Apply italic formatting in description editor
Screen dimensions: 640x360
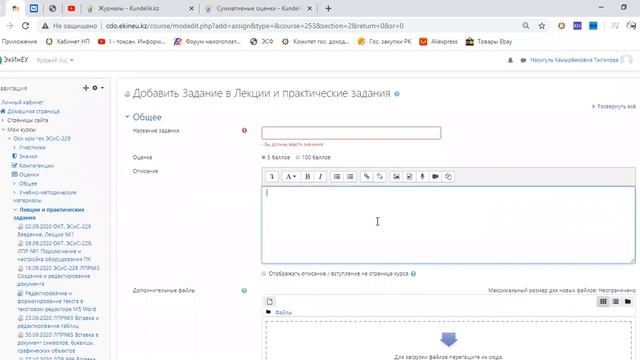320,176
